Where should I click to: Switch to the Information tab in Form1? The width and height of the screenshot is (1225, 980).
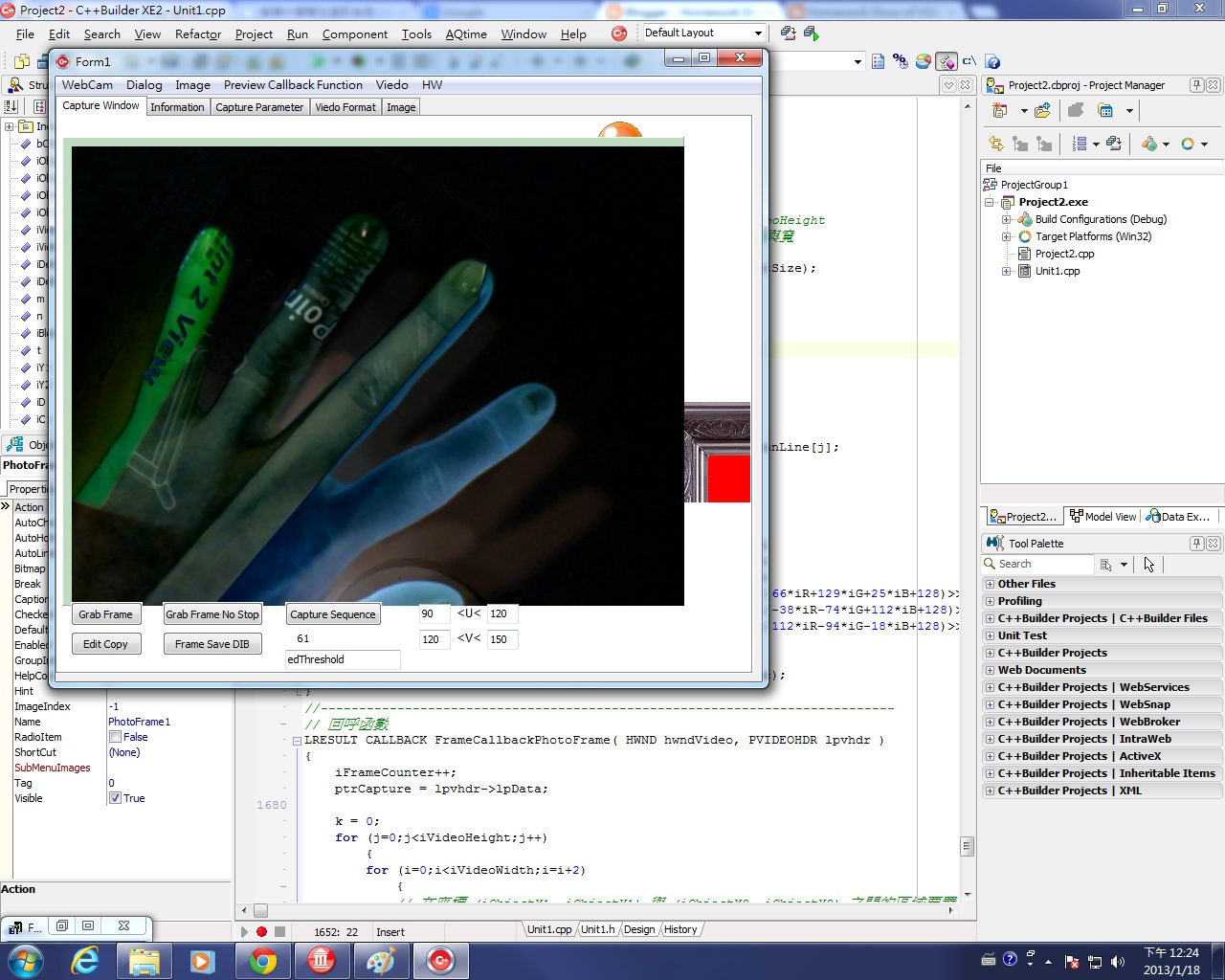coord(177,107)
